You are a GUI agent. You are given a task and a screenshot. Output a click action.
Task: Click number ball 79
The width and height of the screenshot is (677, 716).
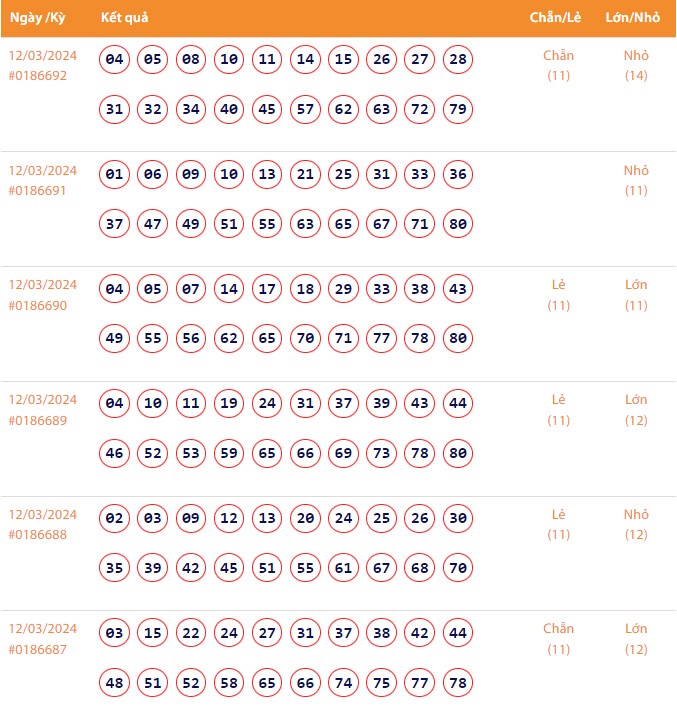[458, 109]
